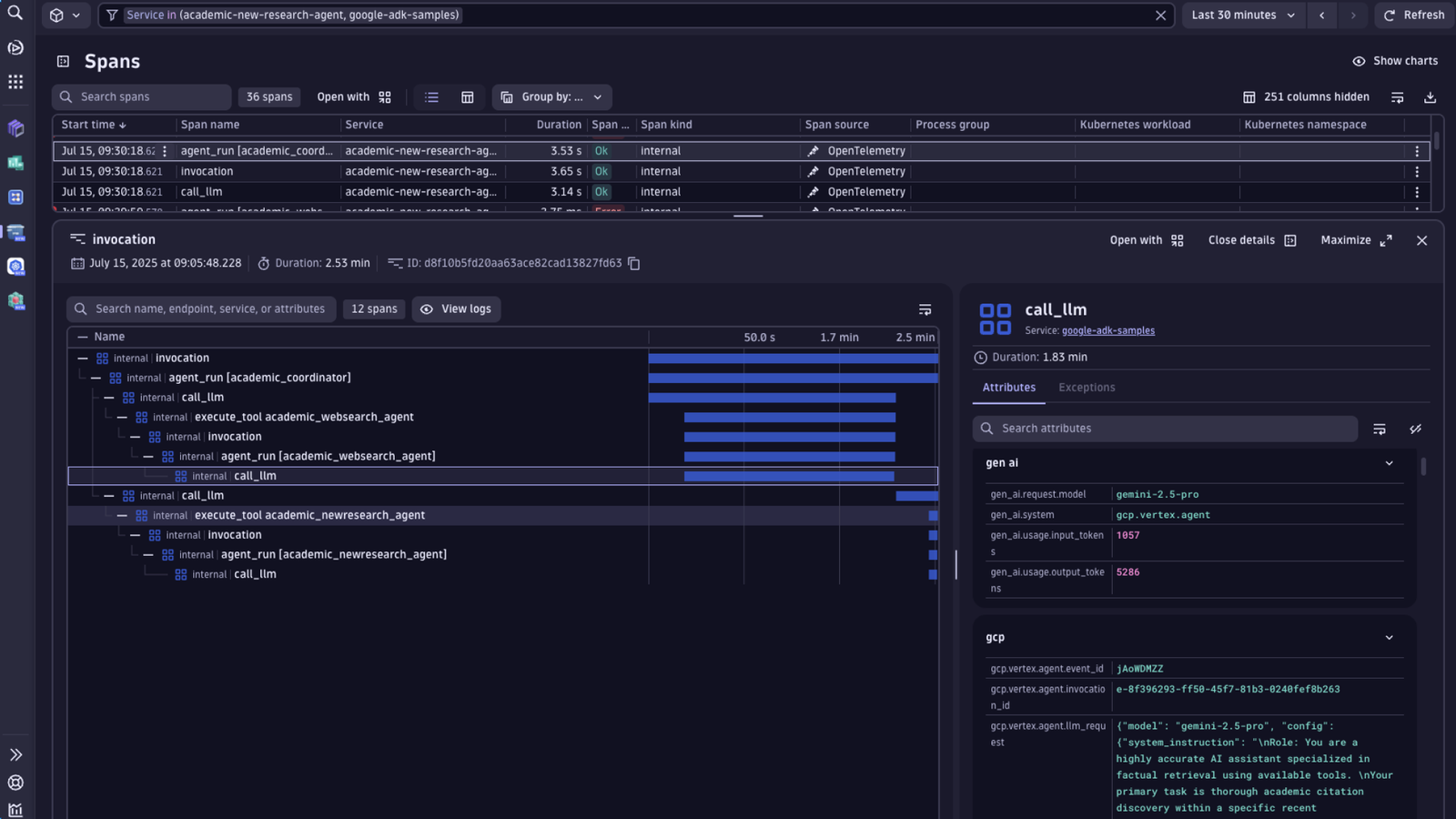Select agent_run [academic_websearch_agent] row
The width and height of the screenshot is (1456, 819).
503,456
